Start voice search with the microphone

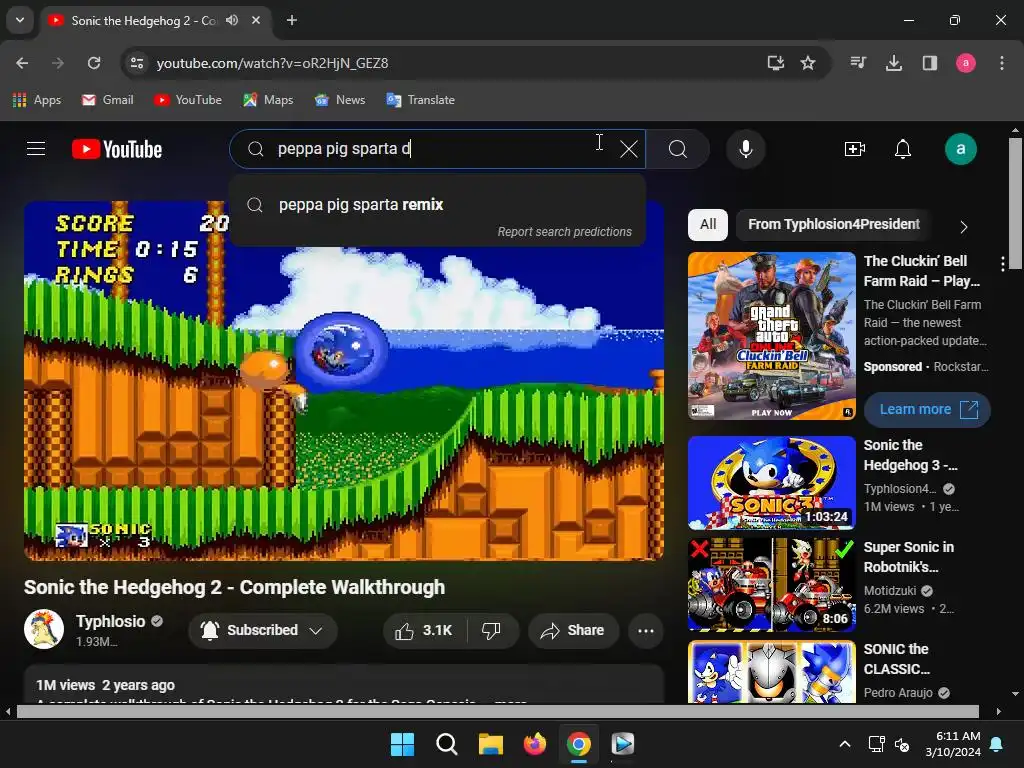(745, 149)
